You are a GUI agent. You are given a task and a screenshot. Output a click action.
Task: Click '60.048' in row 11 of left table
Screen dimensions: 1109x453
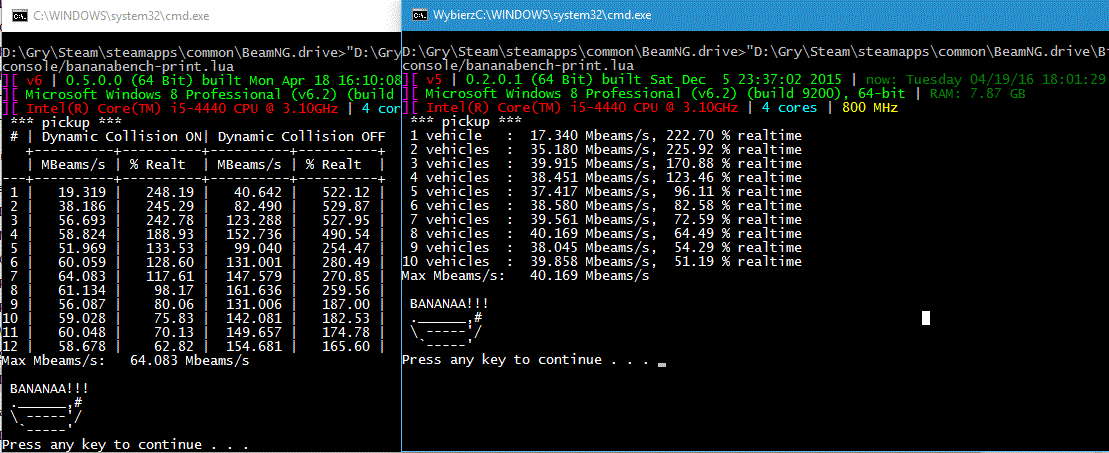[x=82, y=332]
